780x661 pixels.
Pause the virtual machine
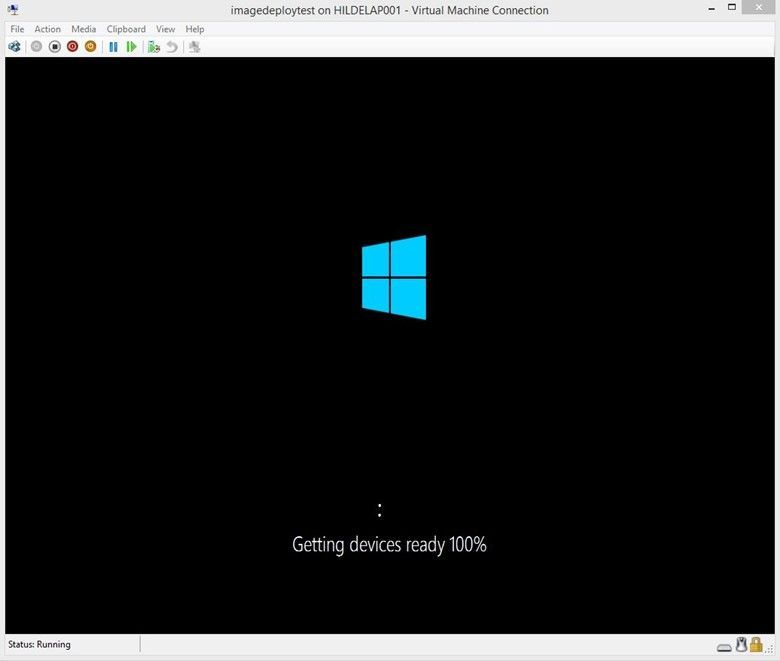point(113,47)
